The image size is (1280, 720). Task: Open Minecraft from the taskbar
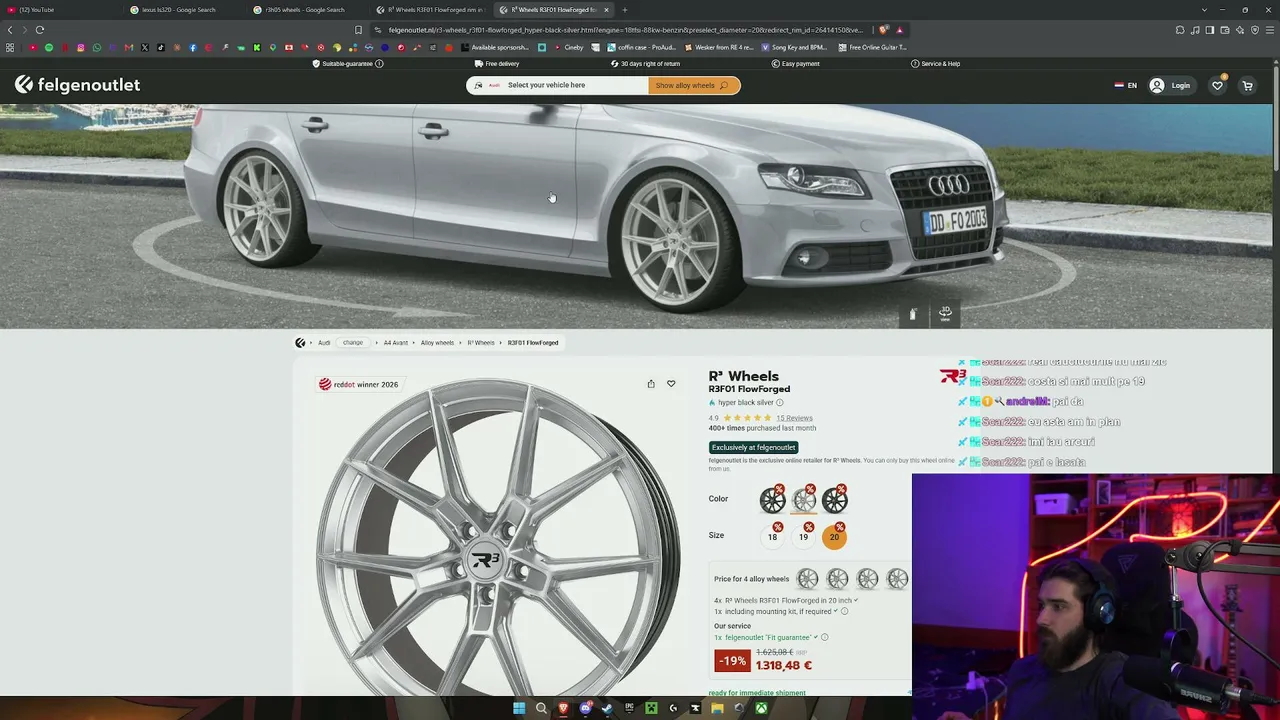tap(651, 709)
